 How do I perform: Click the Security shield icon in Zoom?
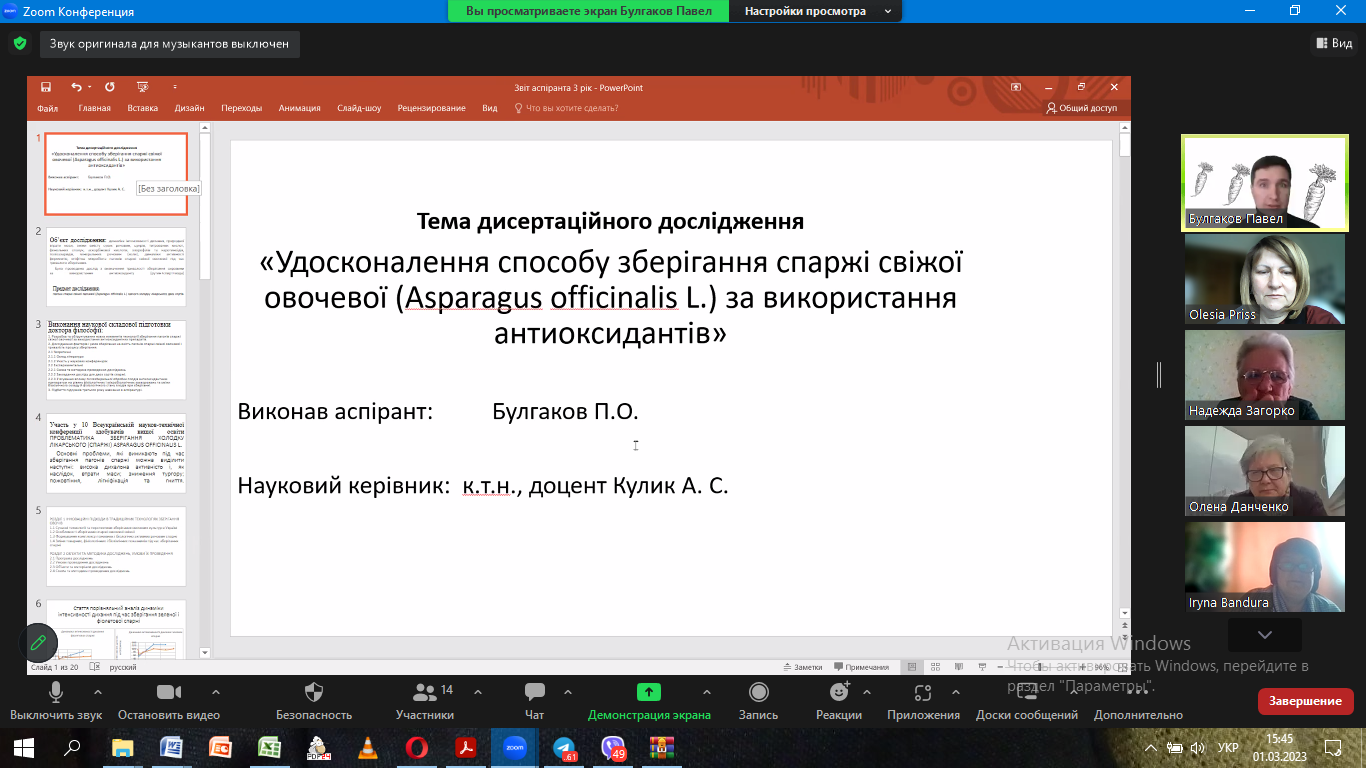[x=314, y=692]
